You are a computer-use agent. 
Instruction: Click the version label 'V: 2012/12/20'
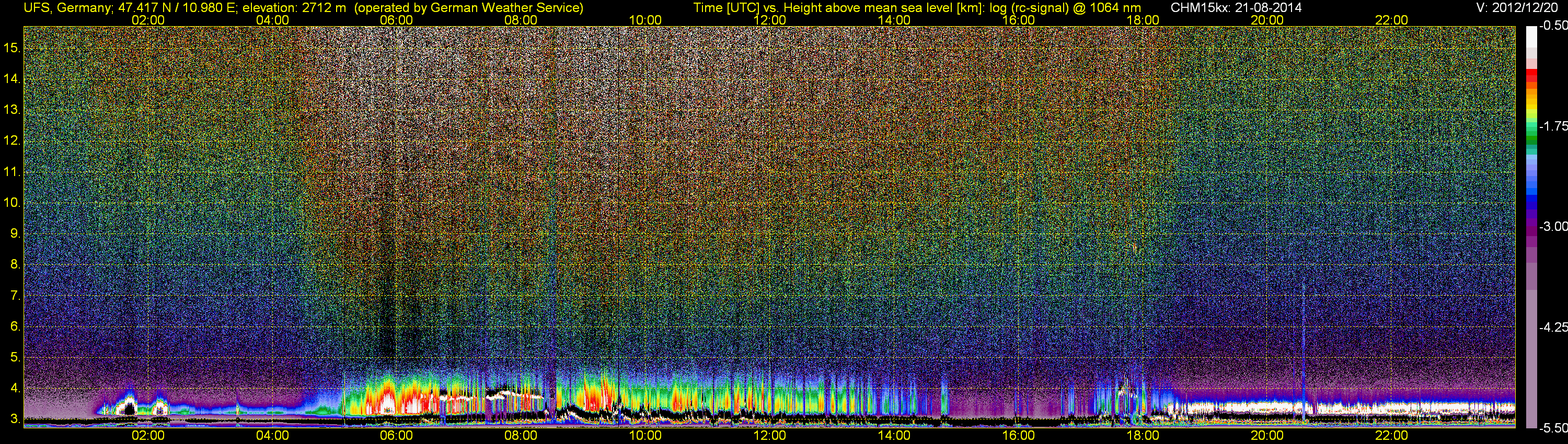(1517, 8)
